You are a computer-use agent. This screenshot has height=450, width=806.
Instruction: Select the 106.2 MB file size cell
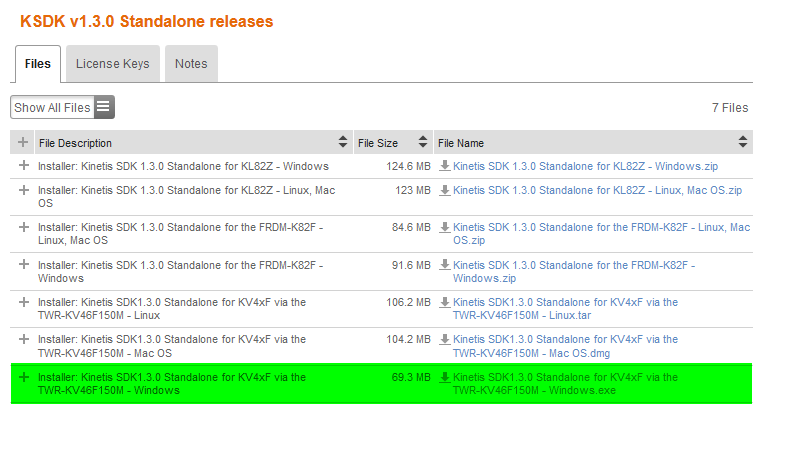[408, 302]
